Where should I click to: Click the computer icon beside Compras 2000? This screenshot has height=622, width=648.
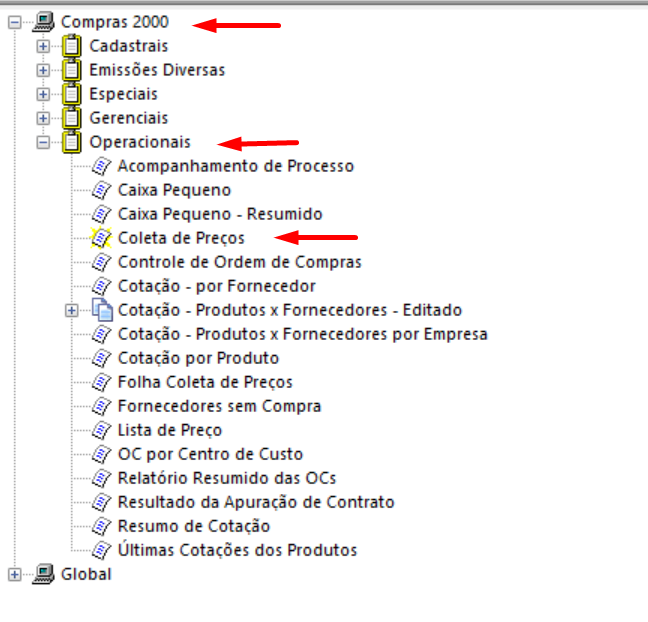tap(44, 22)
